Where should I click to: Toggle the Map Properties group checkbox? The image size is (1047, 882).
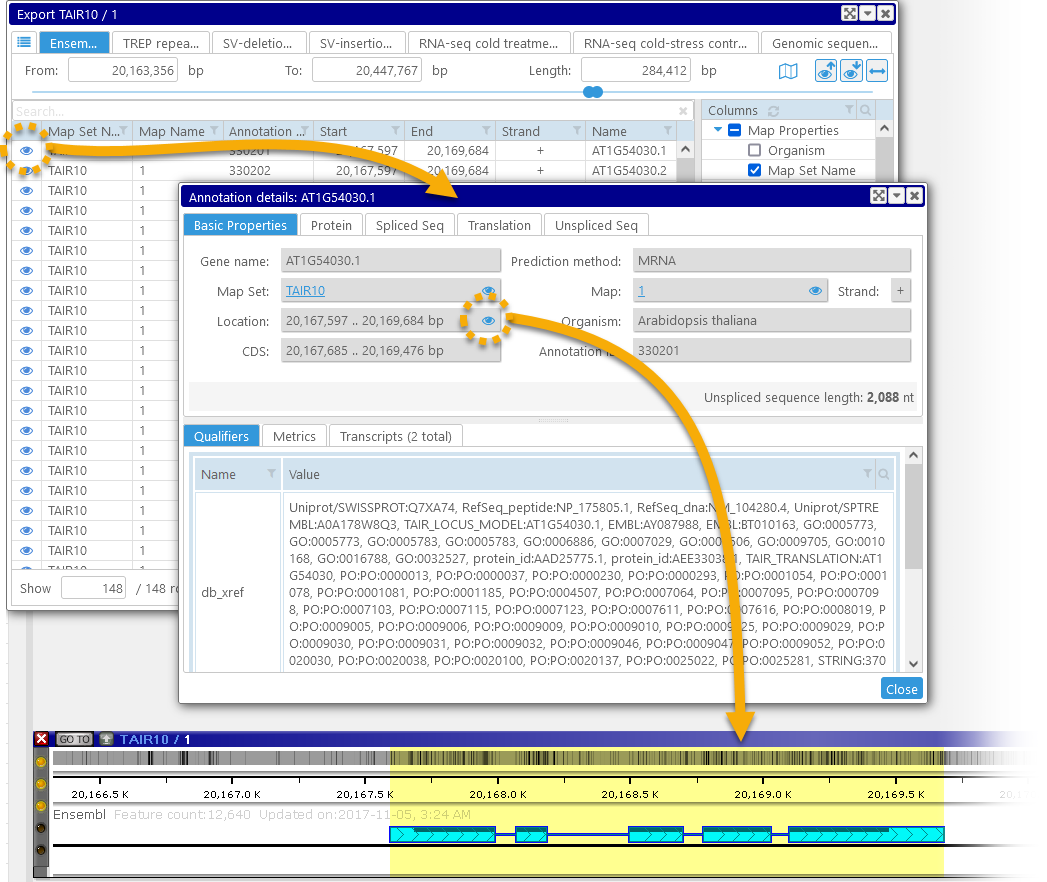(734, 131)
